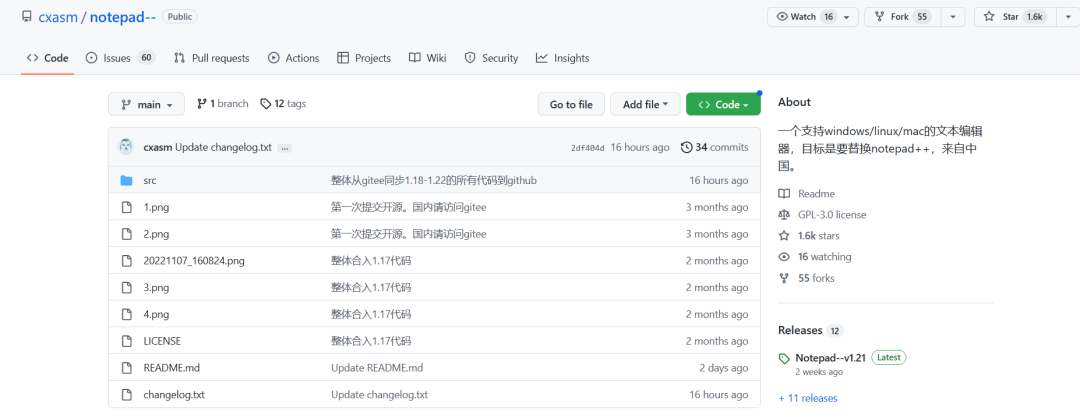1080x418 pixels.
Task: Click the src folder icon
Action: [126, 180]
